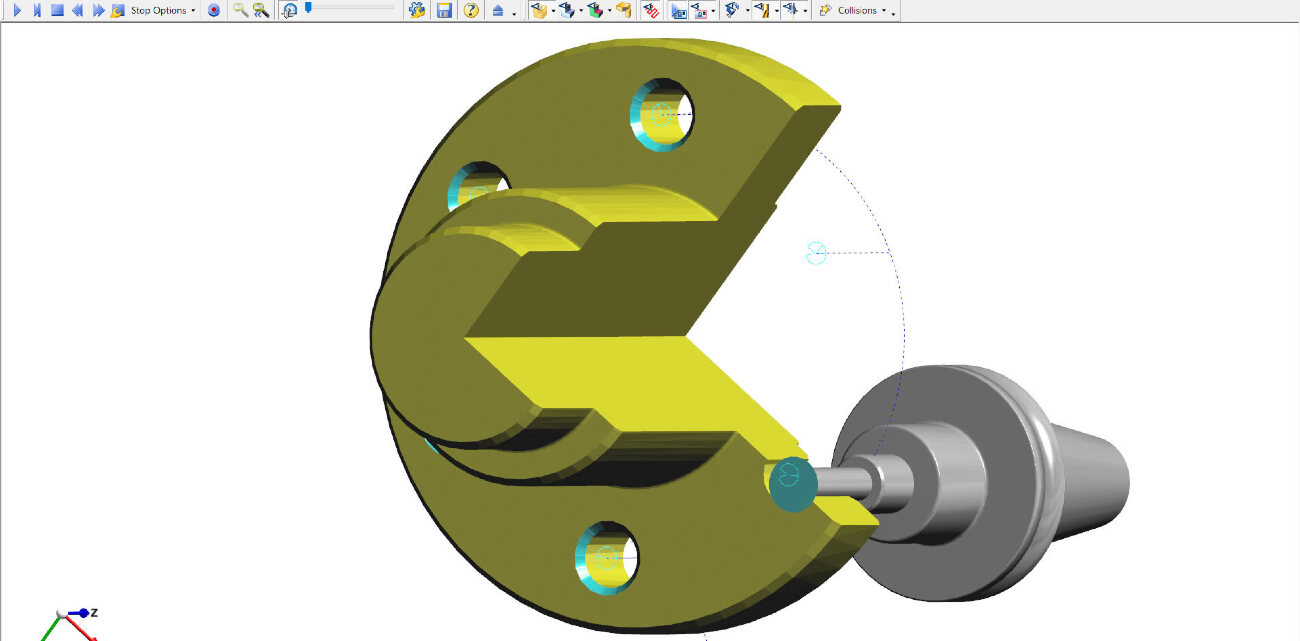The width and height of the screenshot is (1300, 641).
Task: Click the yellow tool shank display icon
Action: [x=761, y=10]
